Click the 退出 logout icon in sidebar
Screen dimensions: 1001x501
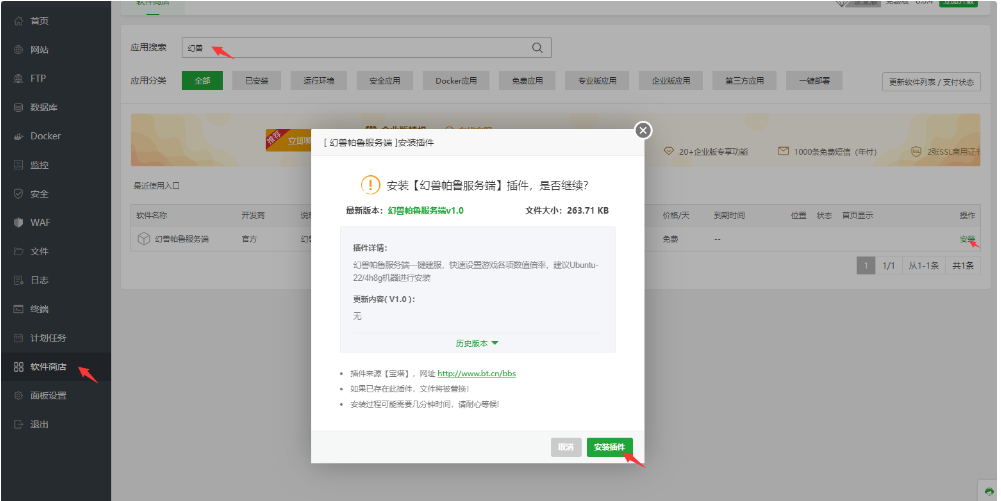coord(19,424)
